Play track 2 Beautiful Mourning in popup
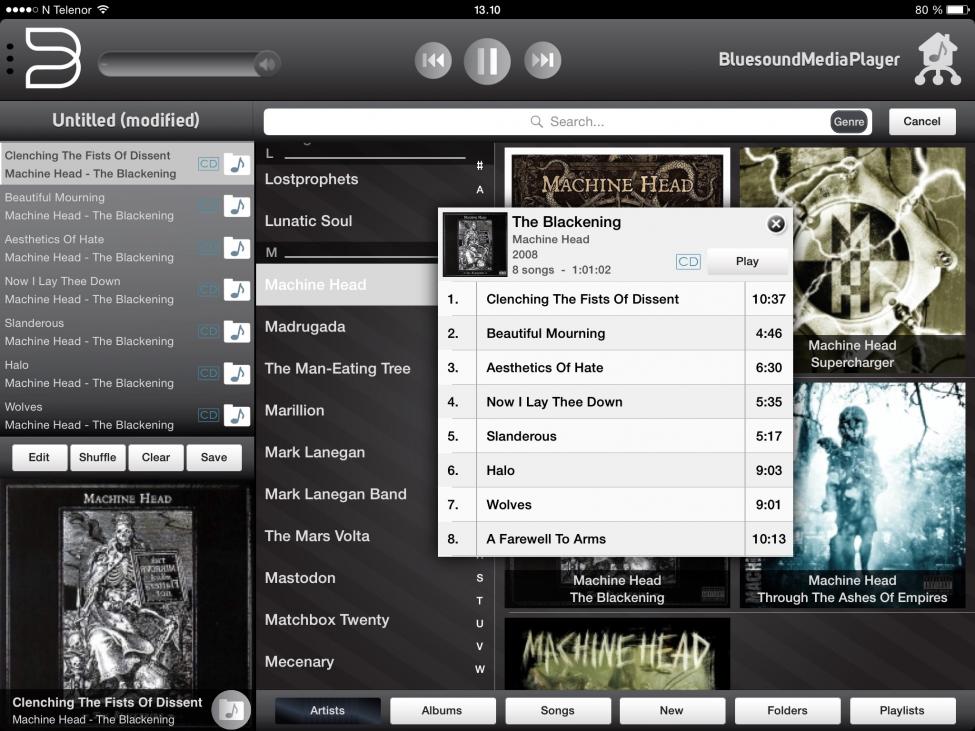The height and width of the screenshot is (731, 975). click(616, 333)
